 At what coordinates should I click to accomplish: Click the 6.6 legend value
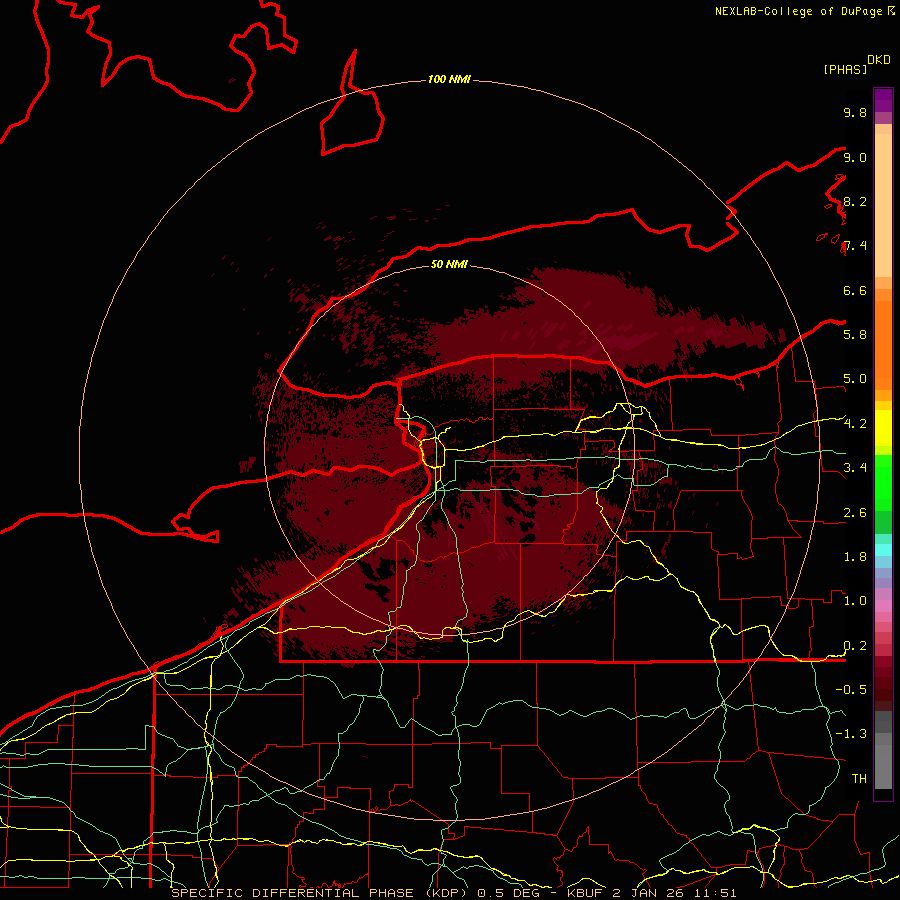point(855,290)
